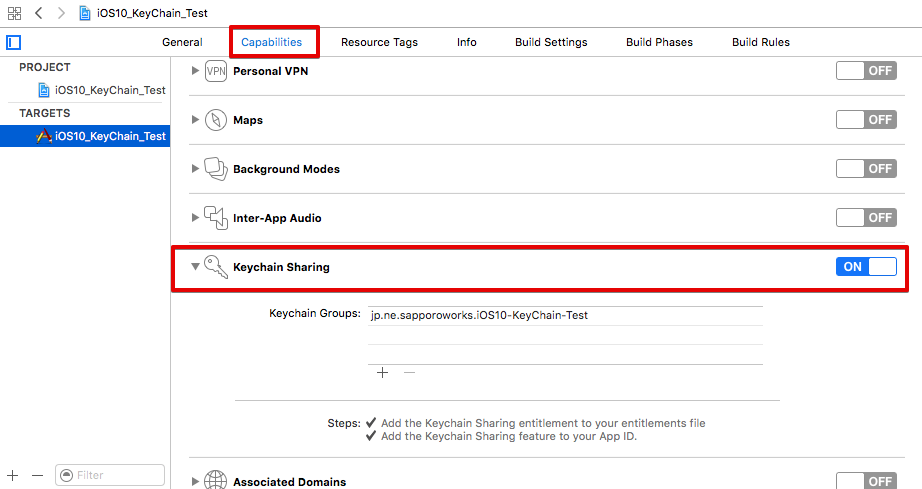This screenshot has height=489, width=922.
Task: Add a new target with plus button
Action: pos(13,475)
